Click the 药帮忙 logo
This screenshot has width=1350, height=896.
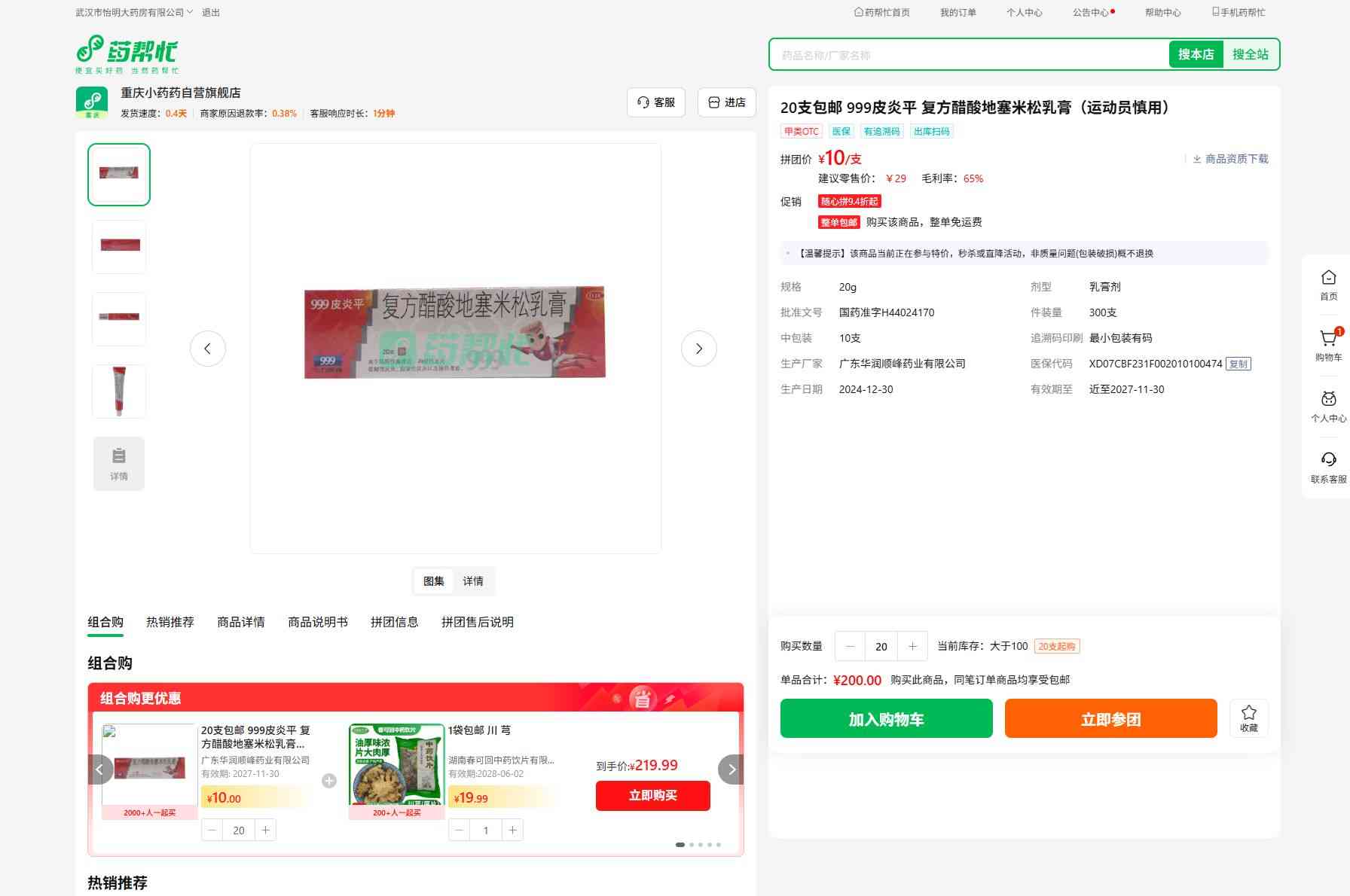click(127, 53)
